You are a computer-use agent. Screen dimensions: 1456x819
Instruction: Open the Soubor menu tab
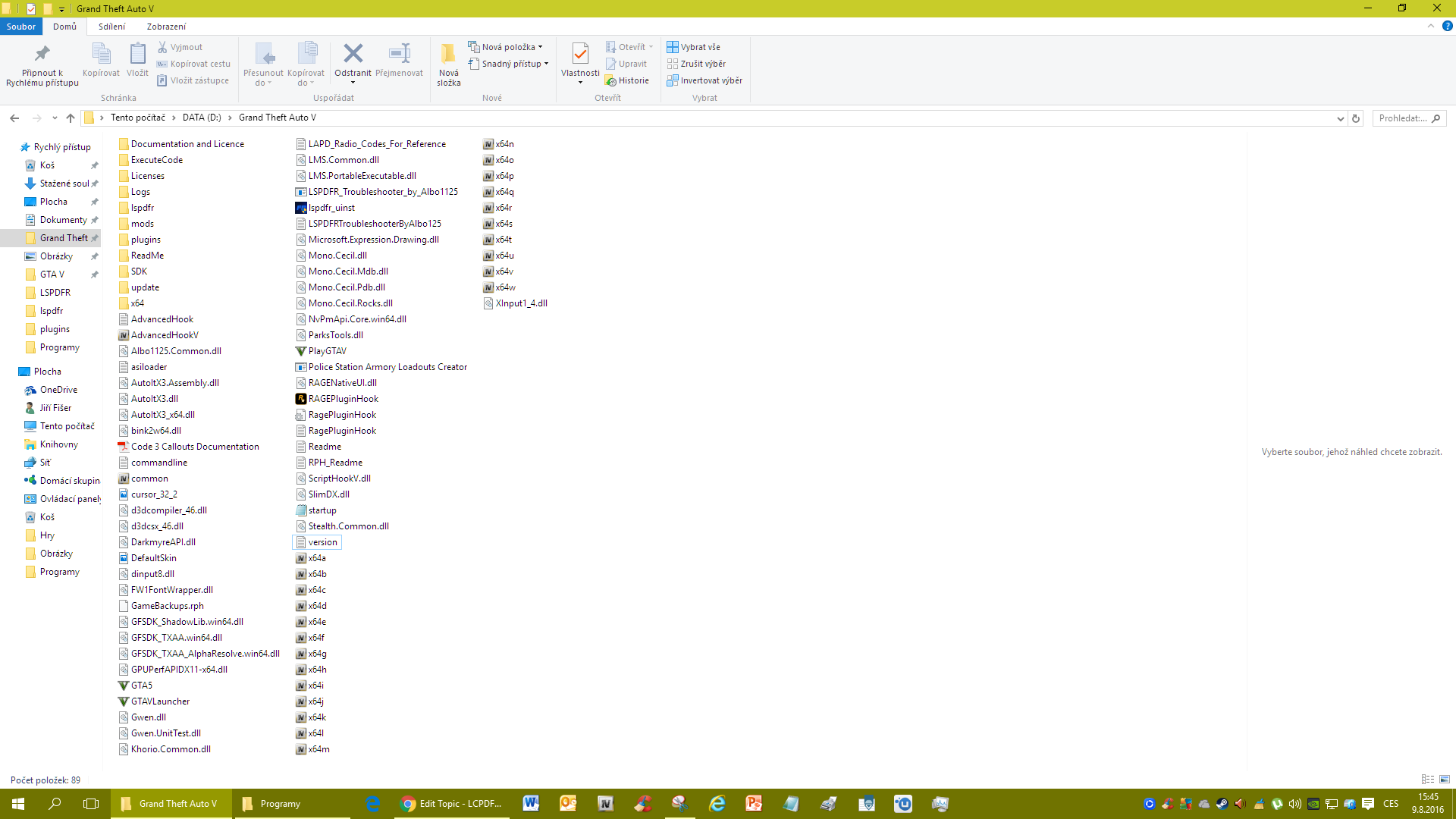[x=21, y=27]
